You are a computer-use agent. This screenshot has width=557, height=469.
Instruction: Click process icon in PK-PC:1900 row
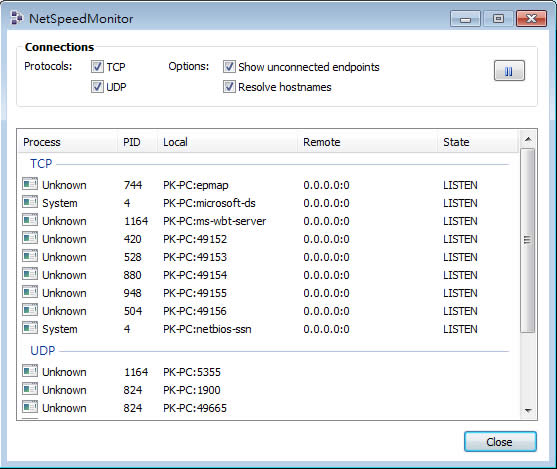pos(30,389)
